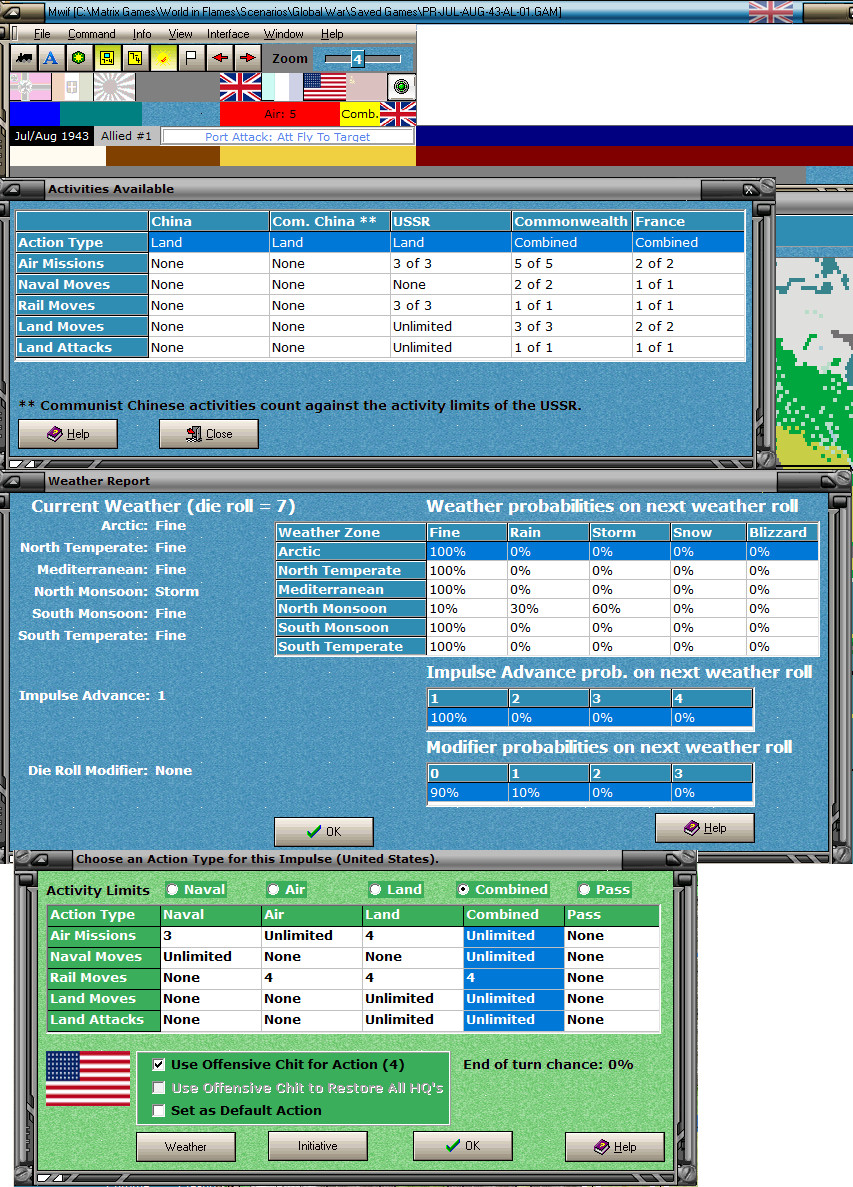Viewport: 853px width, 1187px height.
Task: Select the United States flag in country strip
Action: [325, 87]
